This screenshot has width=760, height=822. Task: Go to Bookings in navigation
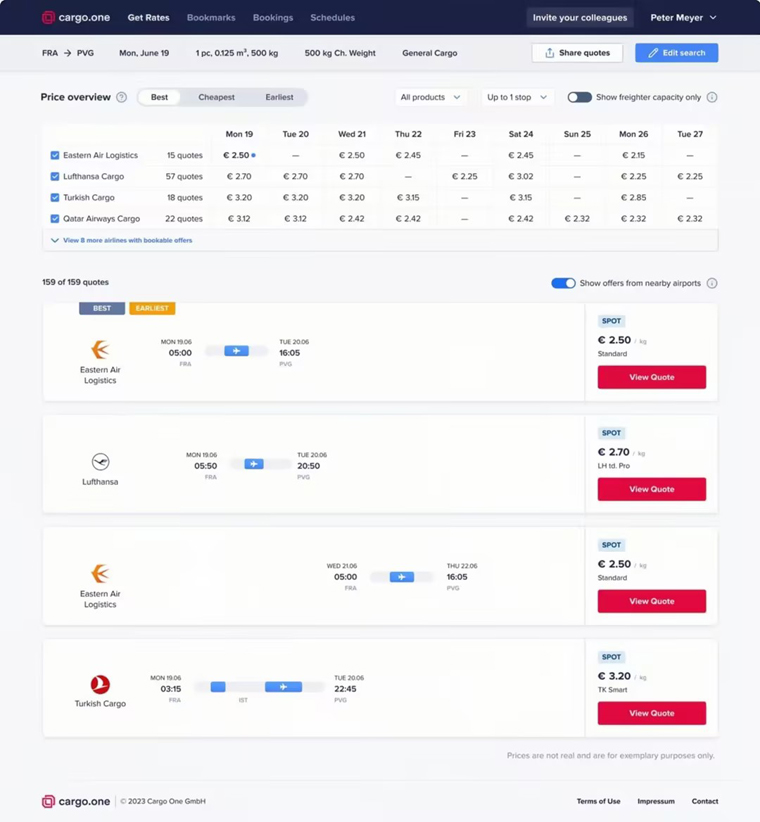[273, 17]
